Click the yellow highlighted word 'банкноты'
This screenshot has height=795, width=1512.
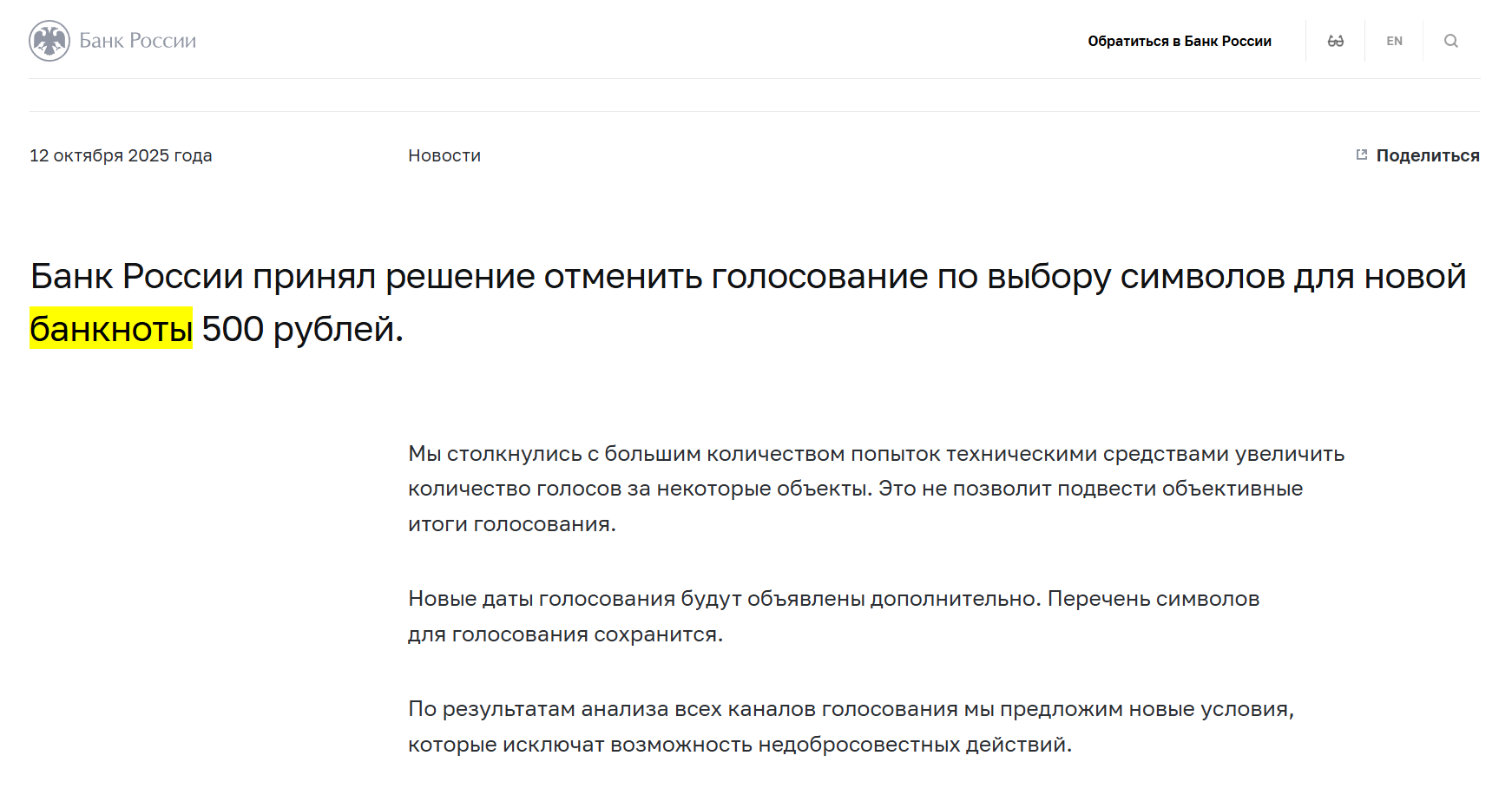pos(111,329)
